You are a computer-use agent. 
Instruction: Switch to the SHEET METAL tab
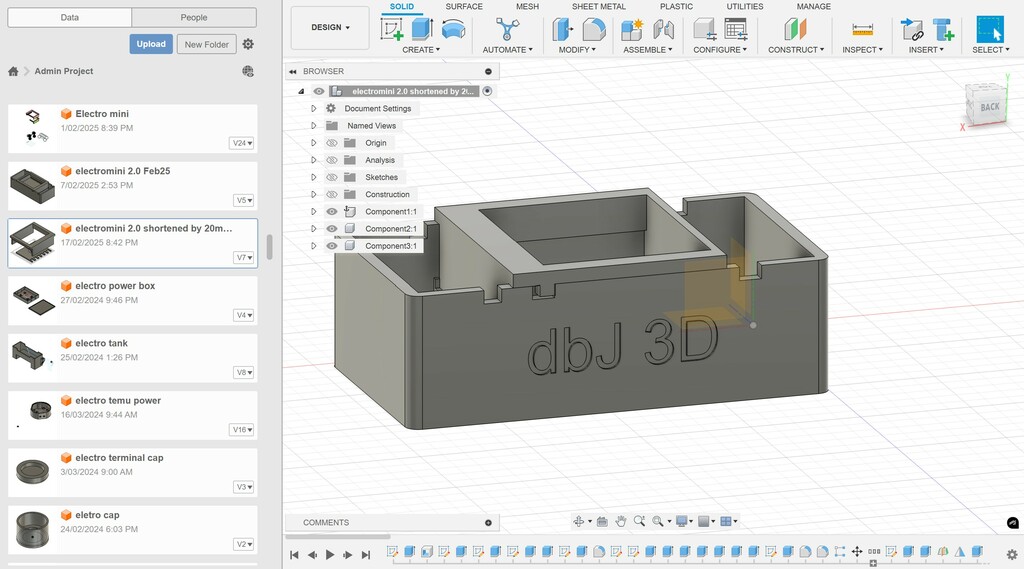[x=598, y=7]
